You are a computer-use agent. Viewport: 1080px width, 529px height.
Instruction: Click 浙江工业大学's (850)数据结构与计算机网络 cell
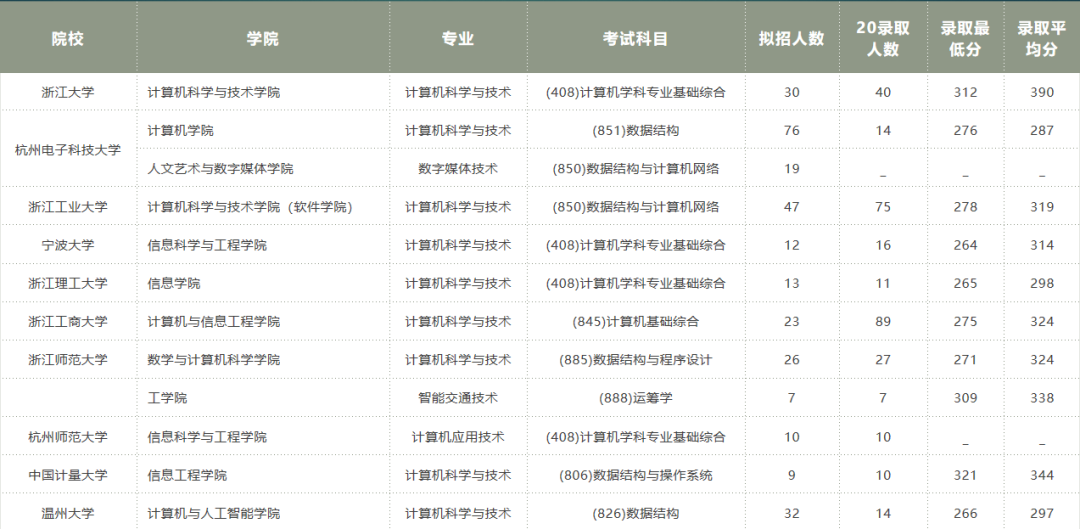point(636,207)
